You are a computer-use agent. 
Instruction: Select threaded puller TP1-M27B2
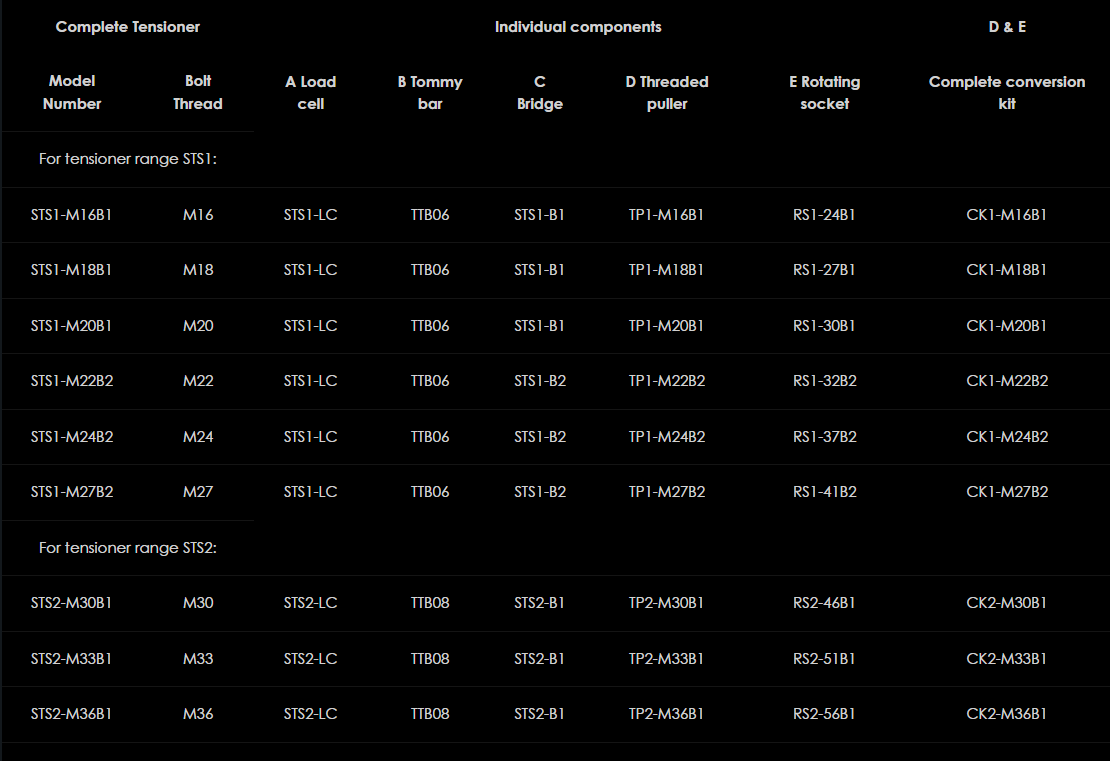pos(666,492)
